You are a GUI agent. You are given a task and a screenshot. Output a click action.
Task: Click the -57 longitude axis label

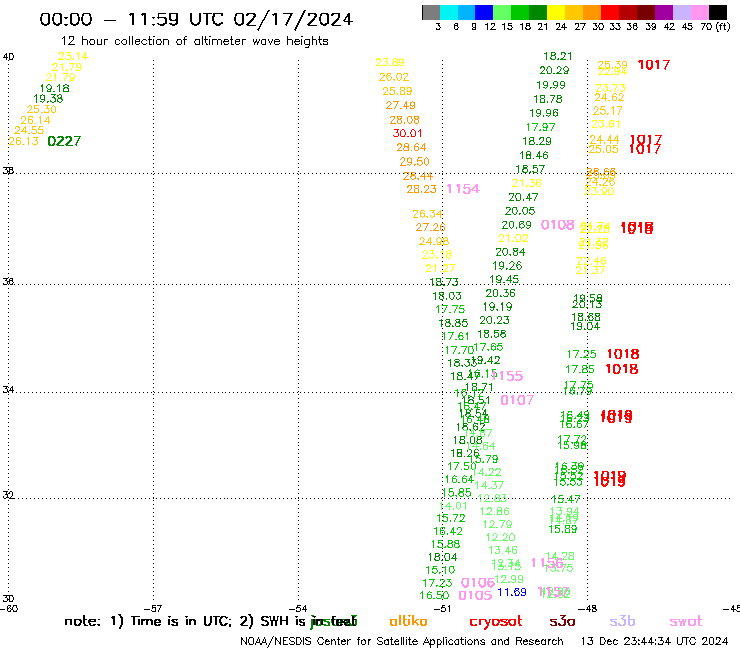(152, 608)
